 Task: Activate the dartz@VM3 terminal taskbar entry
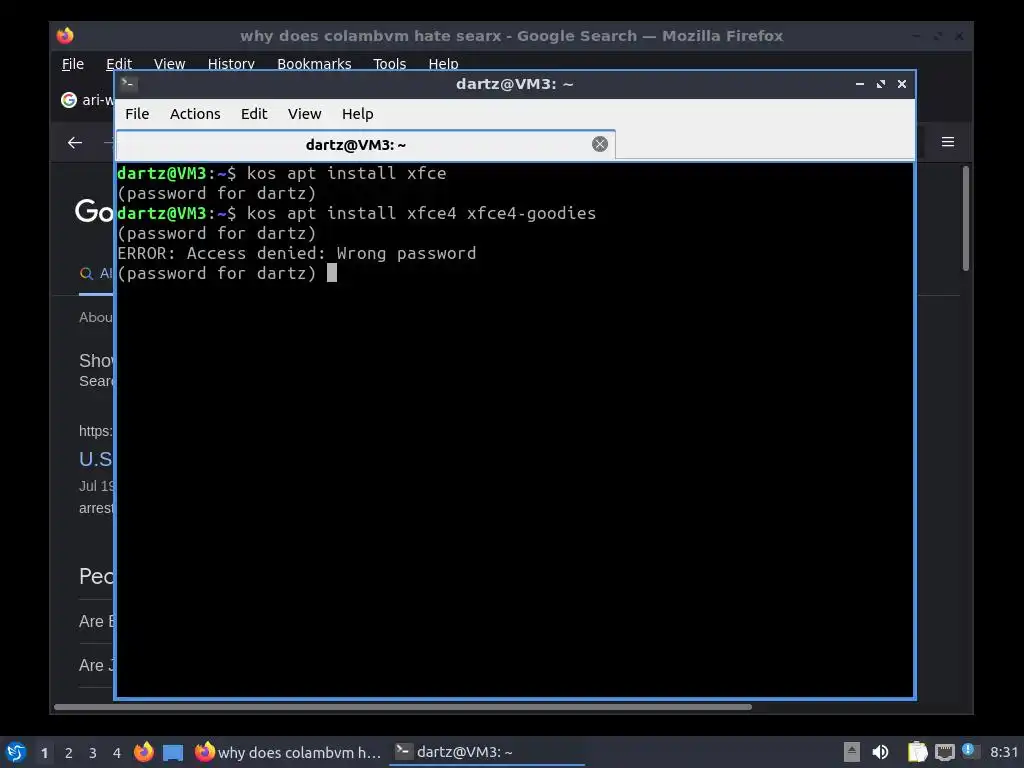[487, 752]
